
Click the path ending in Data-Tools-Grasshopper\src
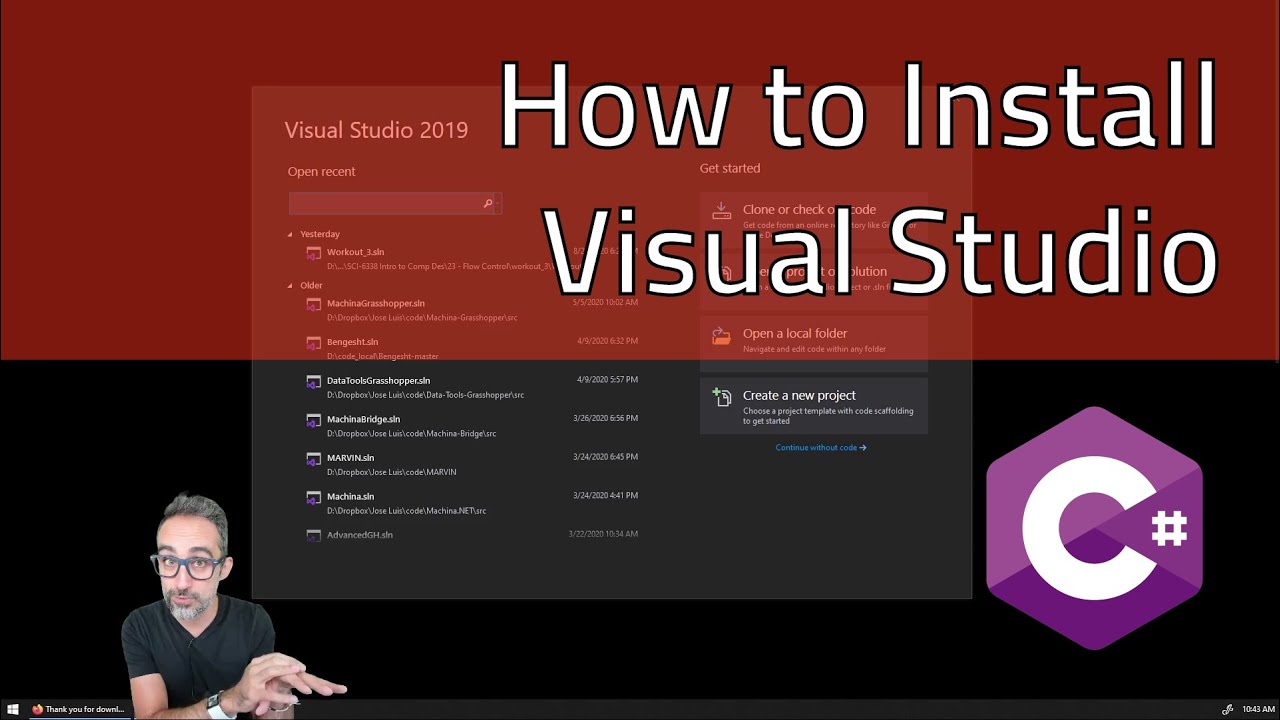[x=425, y=395]
